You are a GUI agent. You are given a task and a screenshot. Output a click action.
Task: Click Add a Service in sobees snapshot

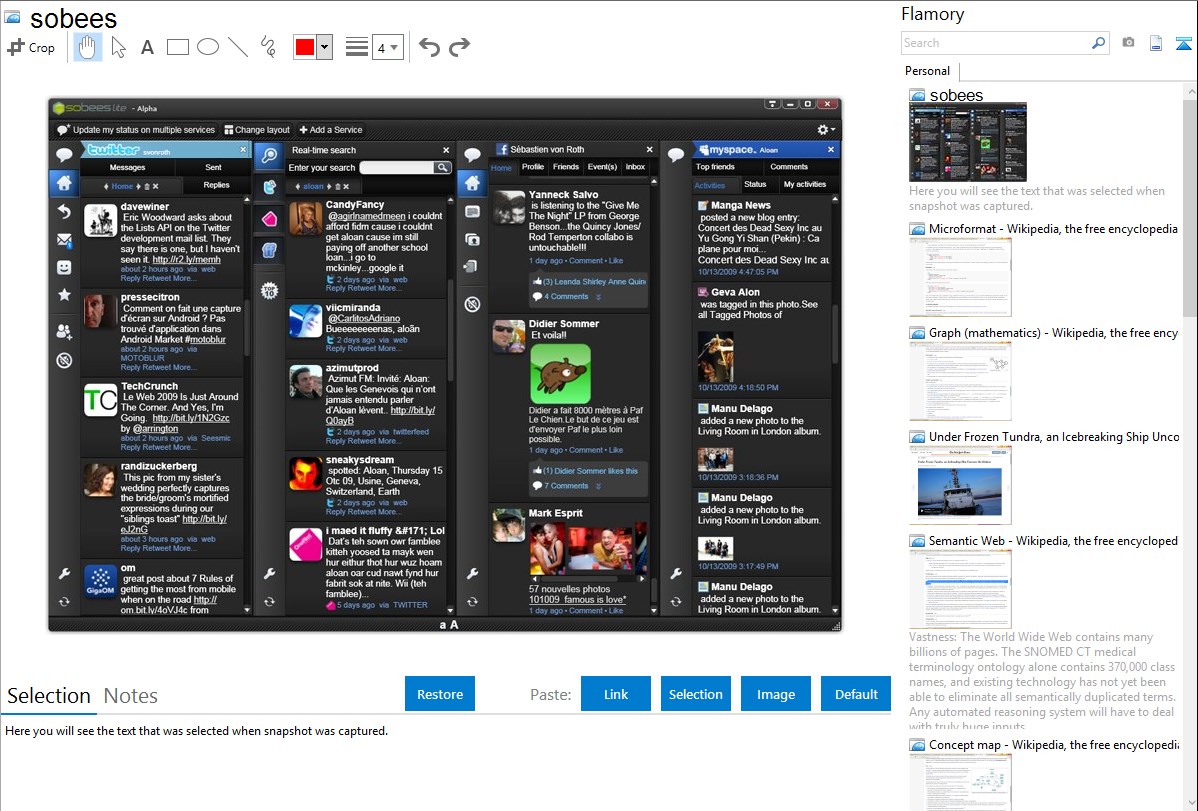click(331, 130)
